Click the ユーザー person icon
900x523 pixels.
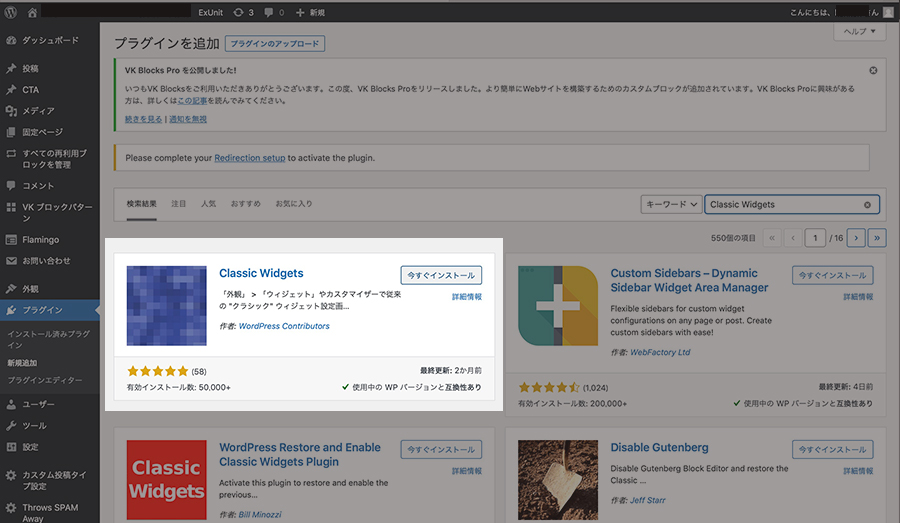point(11,404)
